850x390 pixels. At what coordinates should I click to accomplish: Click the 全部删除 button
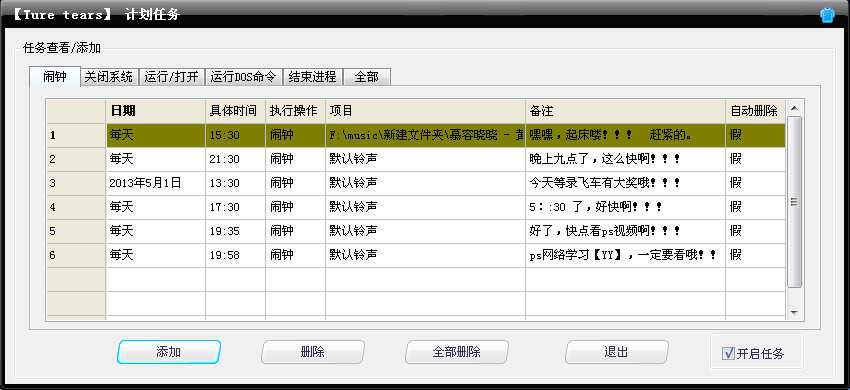[x=456, y=352]
